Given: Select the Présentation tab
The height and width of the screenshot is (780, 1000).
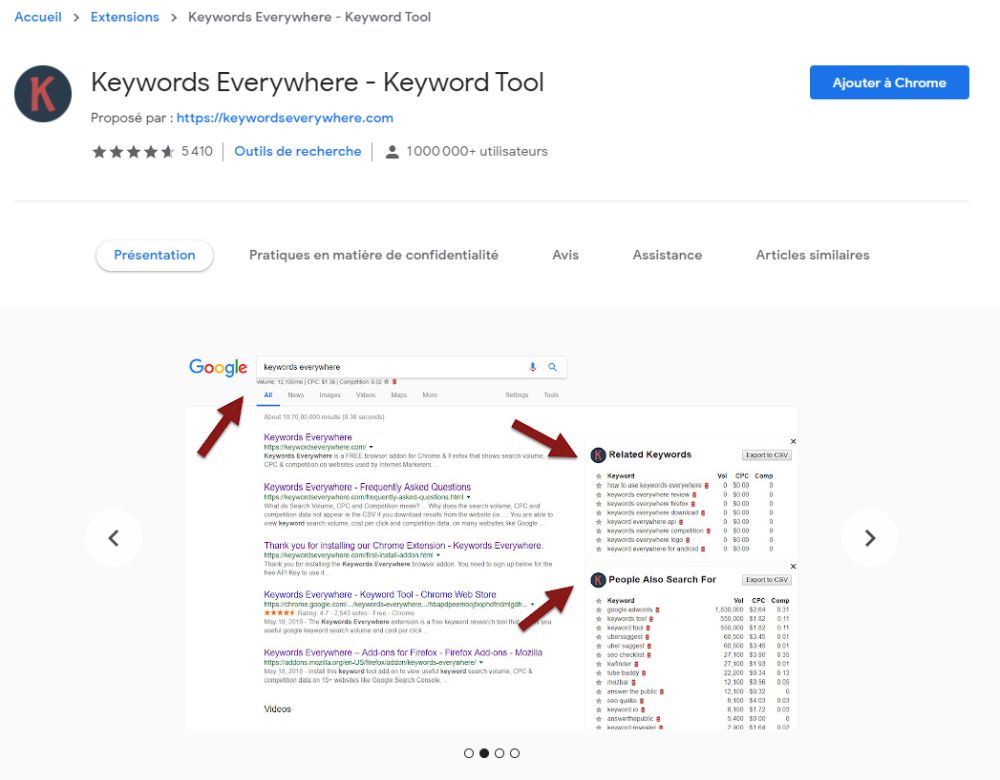Looking at the screenshot, I should coord(155,255).
